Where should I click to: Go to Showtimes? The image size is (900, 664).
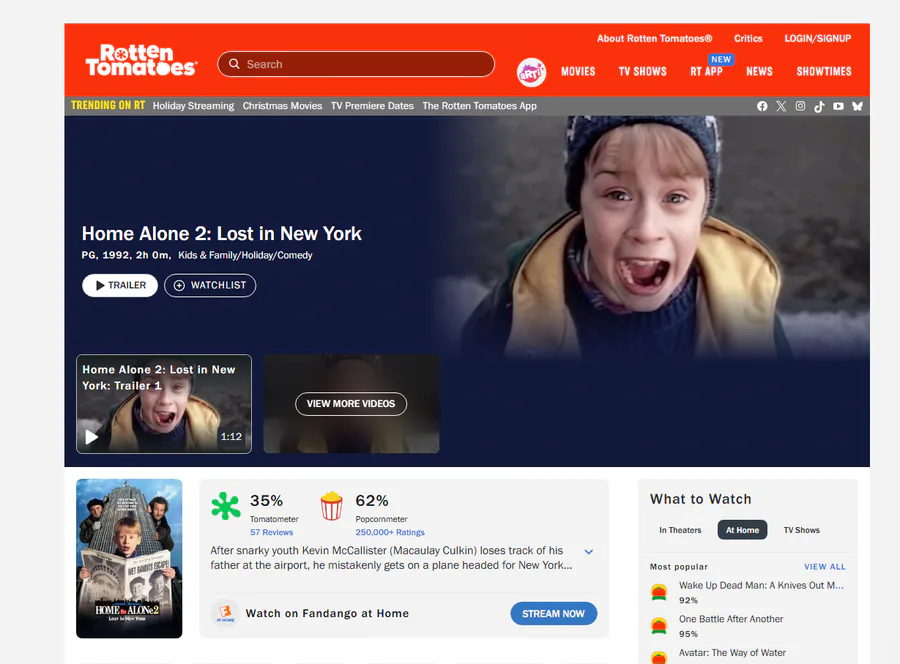click(x=824, y=72)
